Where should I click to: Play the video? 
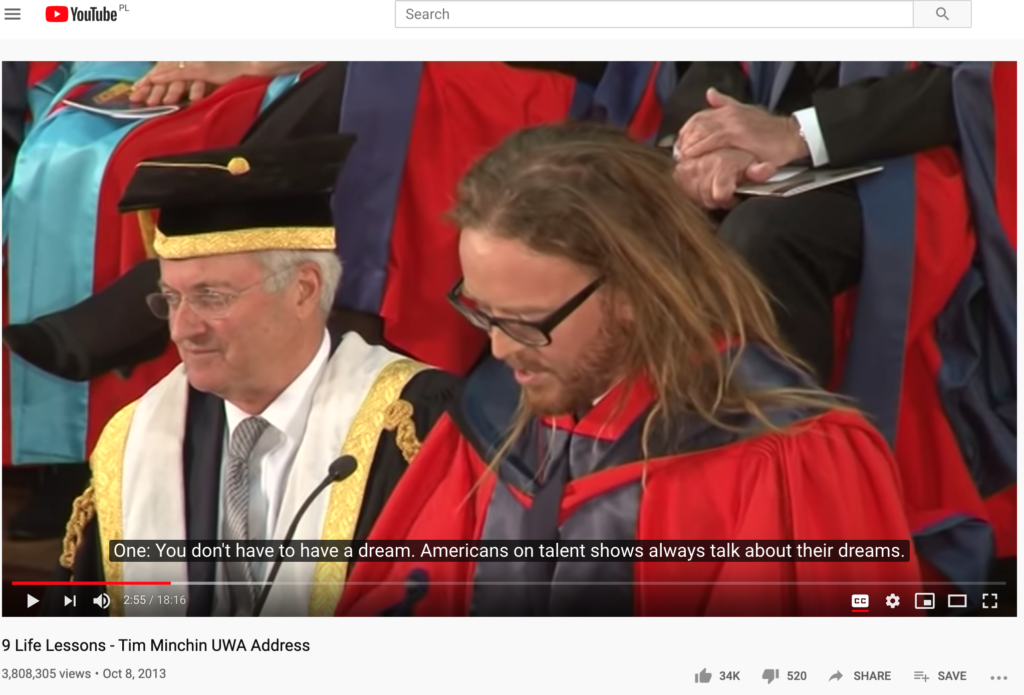point(33,600)
